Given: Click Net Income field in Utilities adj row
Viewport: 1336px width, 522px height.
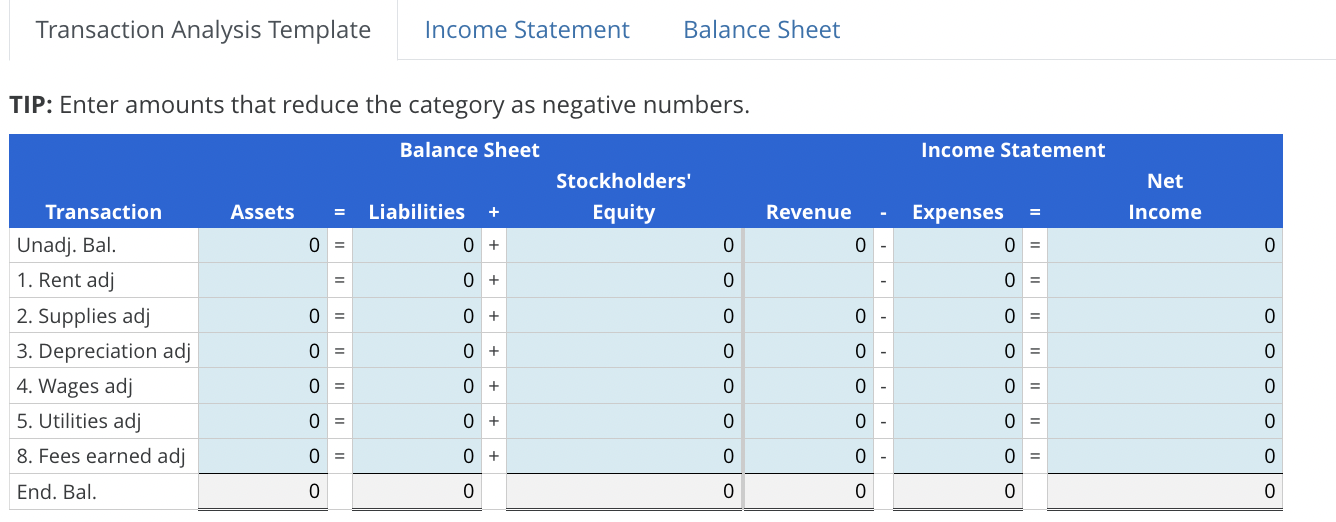Looking at the screenshot, I should click(1165, 421).
